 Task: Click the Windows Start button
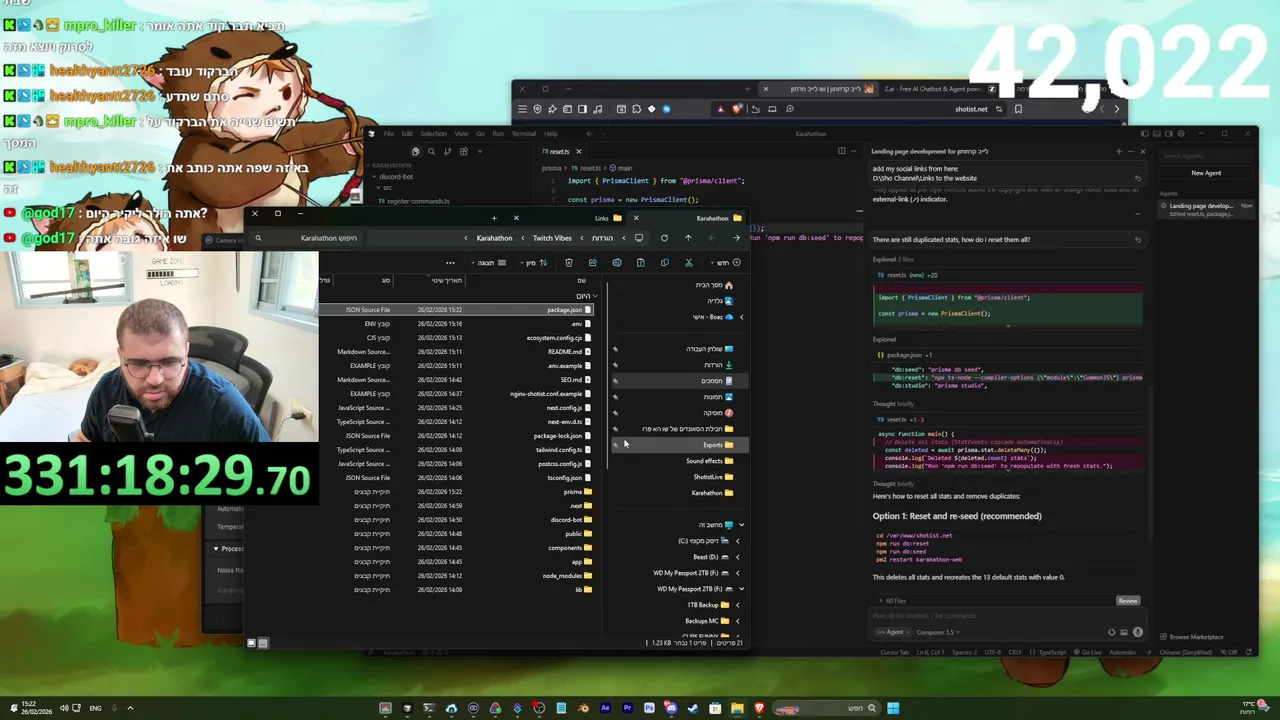pyautogui.click(x=893, y=708)
